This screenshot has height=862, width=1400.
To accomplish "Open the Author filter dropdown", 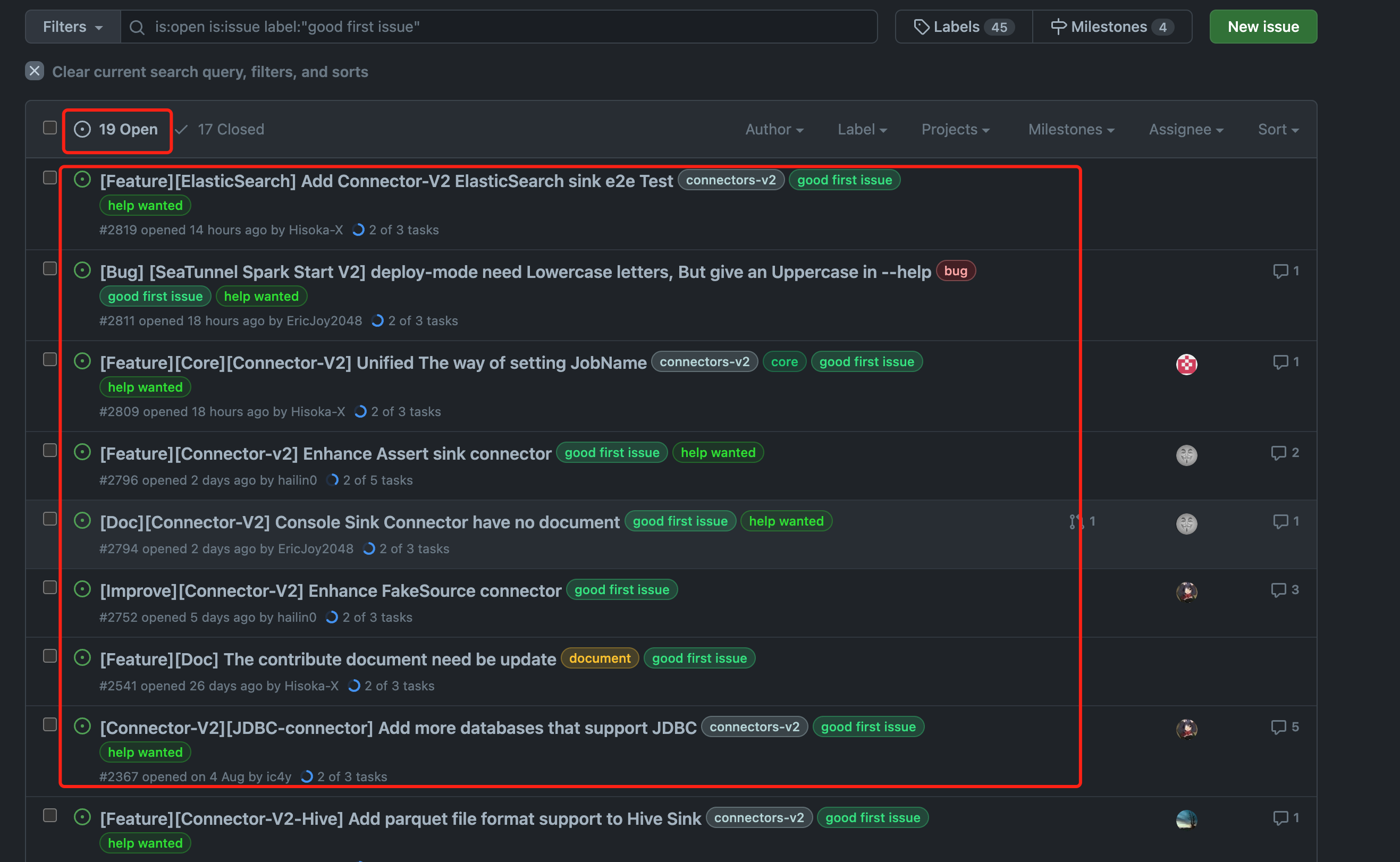I will pyautogui.click(x=773, y=130).
